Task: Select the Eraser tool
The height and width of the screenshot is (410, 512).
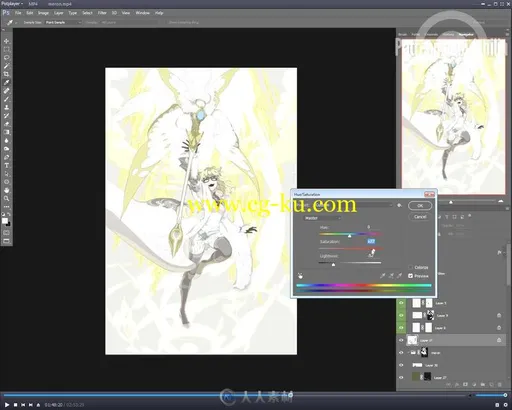Action: pos(6,124)
